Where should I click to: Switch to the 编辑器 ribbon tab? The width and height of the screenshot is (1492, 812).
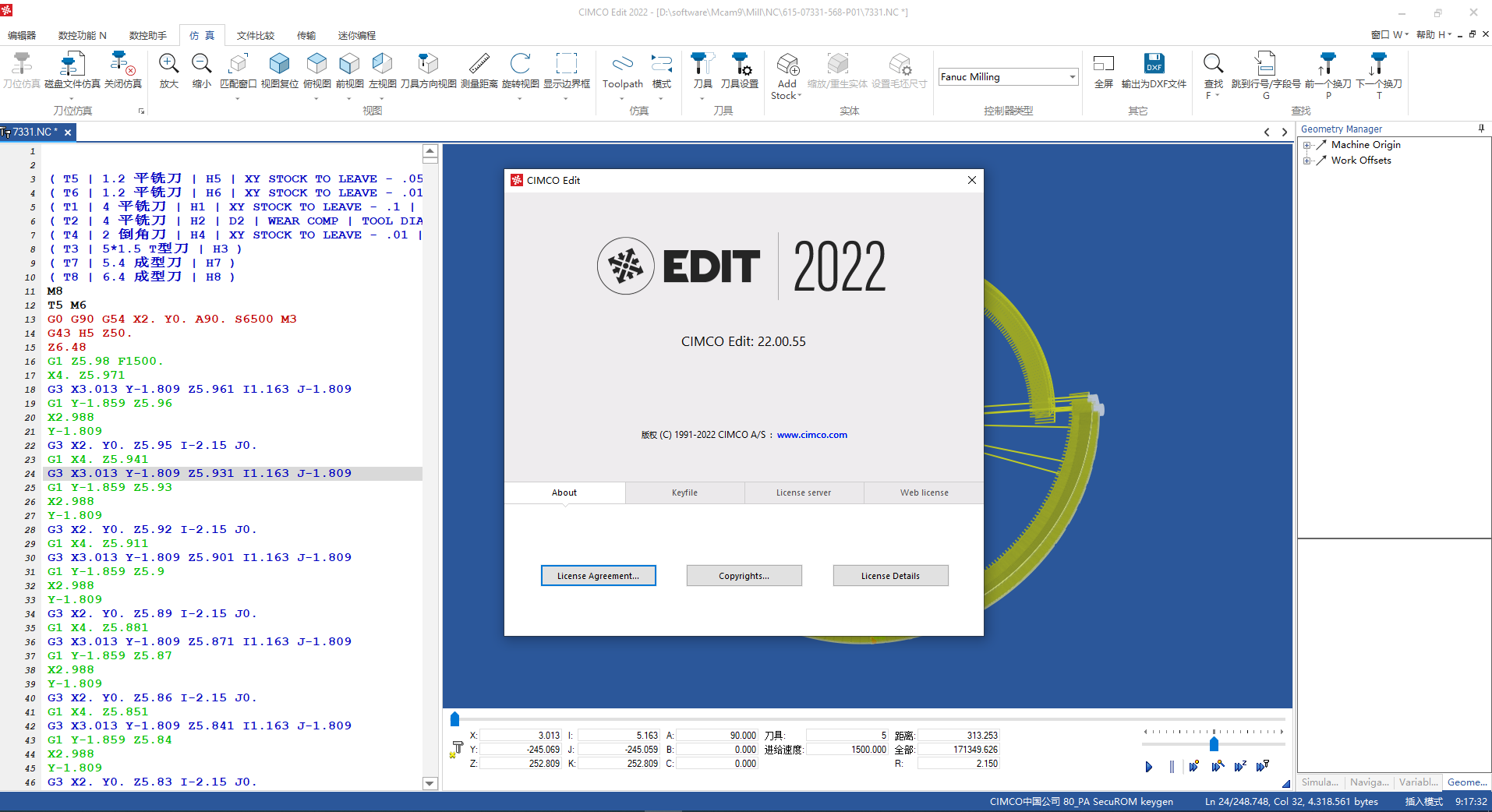click(x=22, y=36)
